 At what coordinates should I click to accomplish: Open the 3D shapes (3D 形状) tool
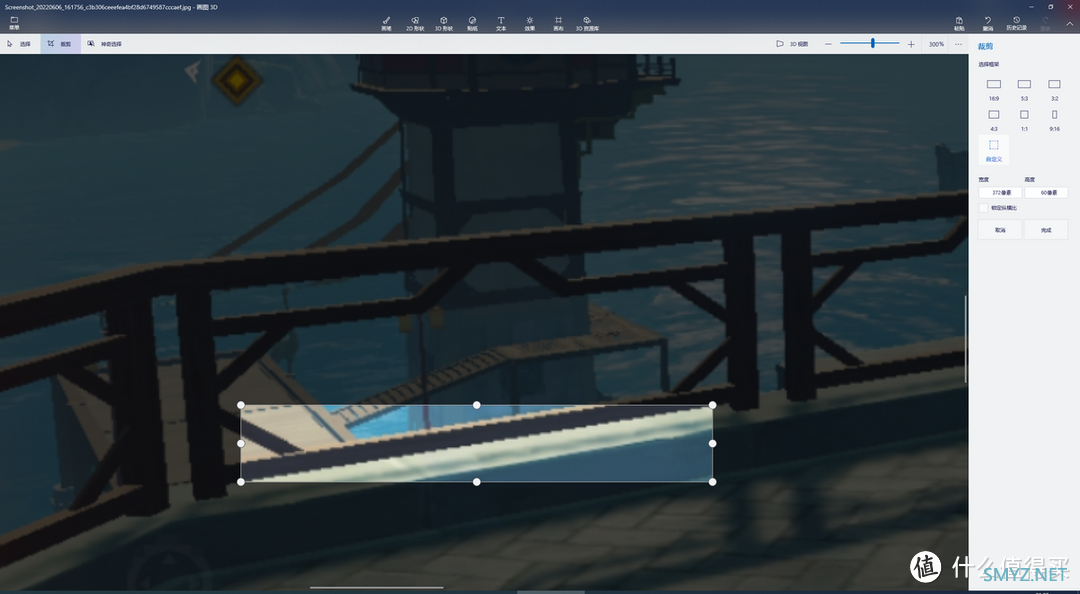[x=444, y=23]
